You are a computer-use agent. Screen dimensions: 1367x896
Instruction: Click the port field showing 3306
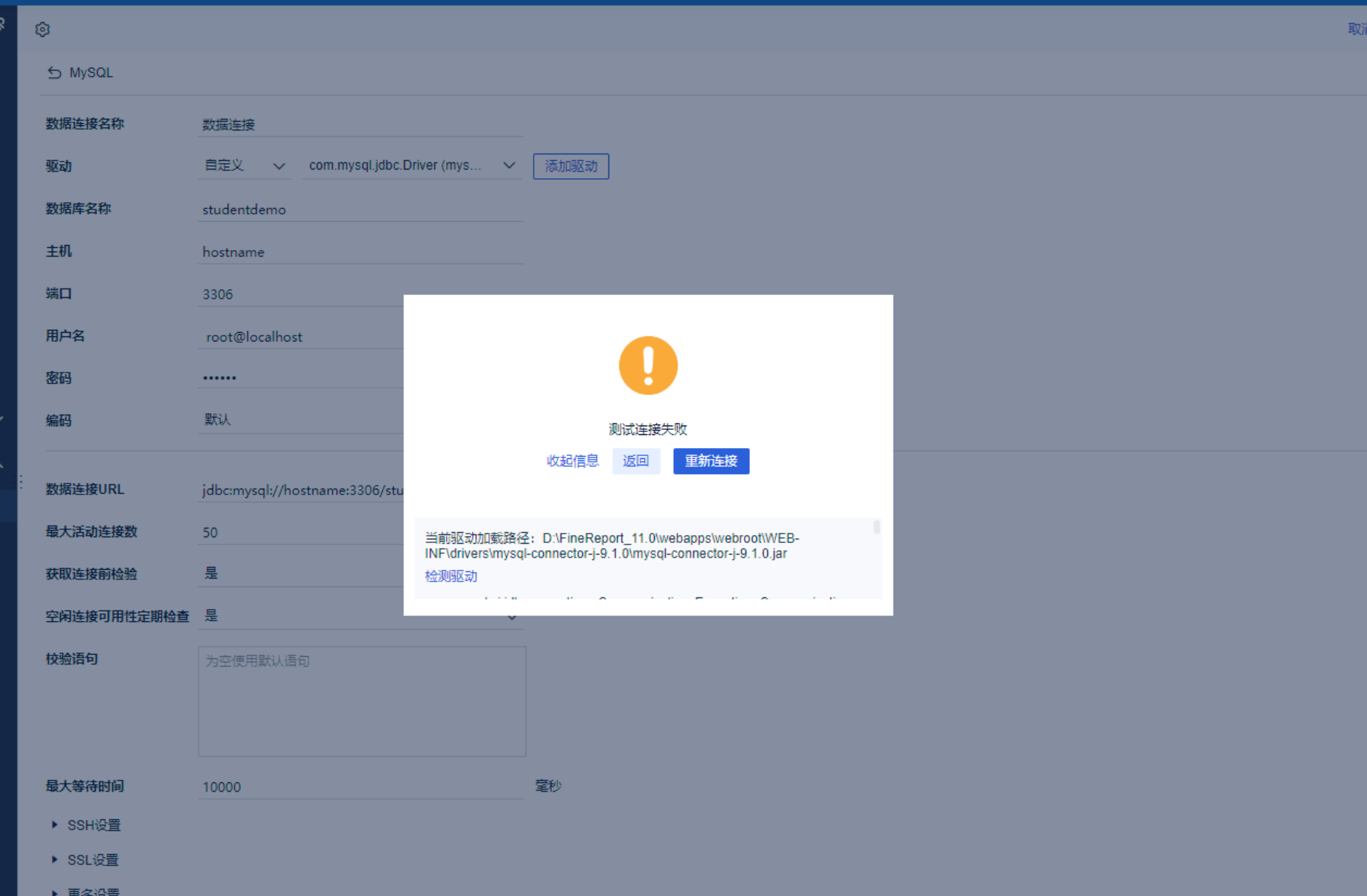point(301,294)
